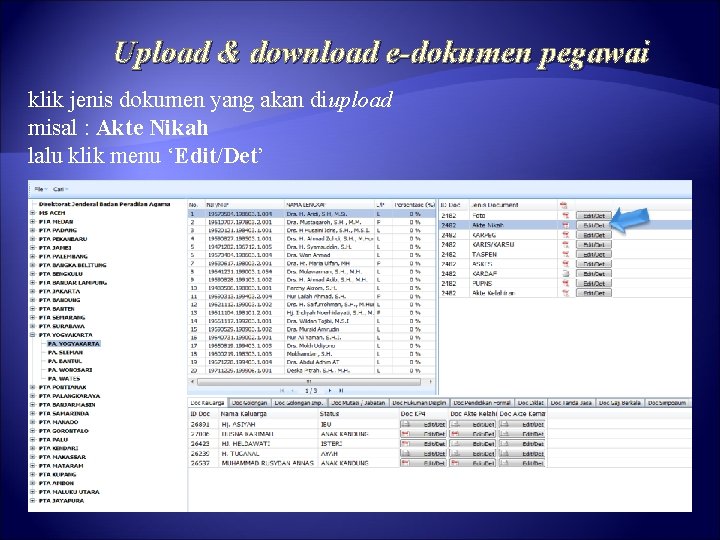The image size is (720, 540).
Task: Switch to the Doc Golongan tab
Action: point(249,403)
